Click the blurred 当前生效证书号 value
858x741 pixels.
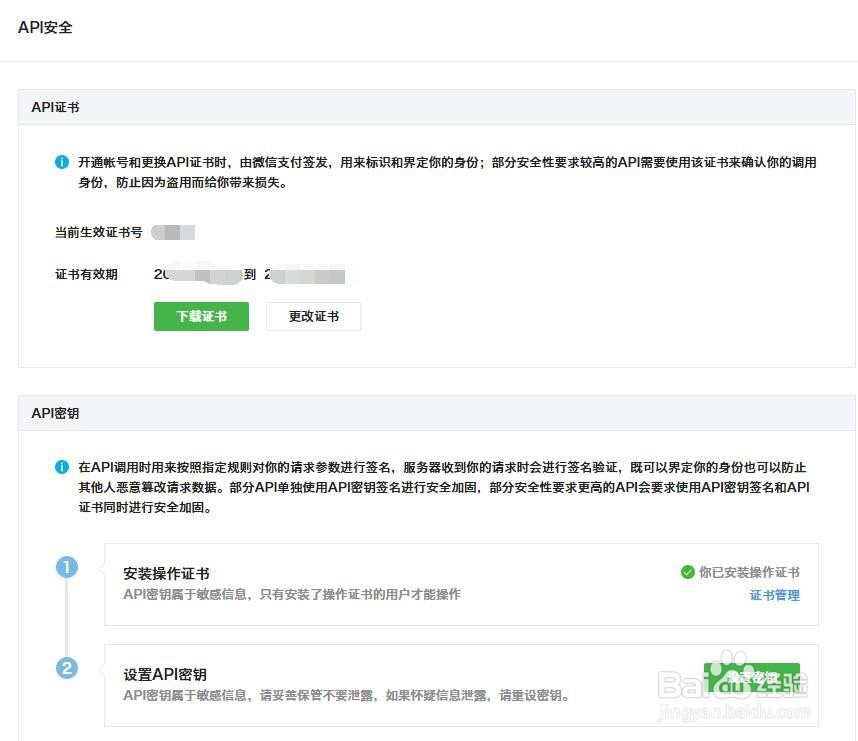(175, 232)
